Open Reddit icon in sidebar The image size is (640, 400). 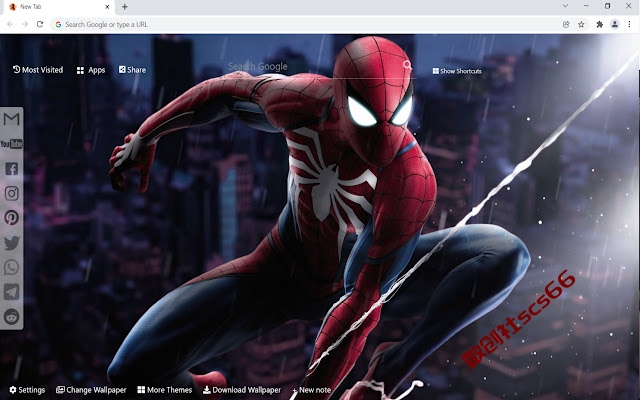(11, 317)
